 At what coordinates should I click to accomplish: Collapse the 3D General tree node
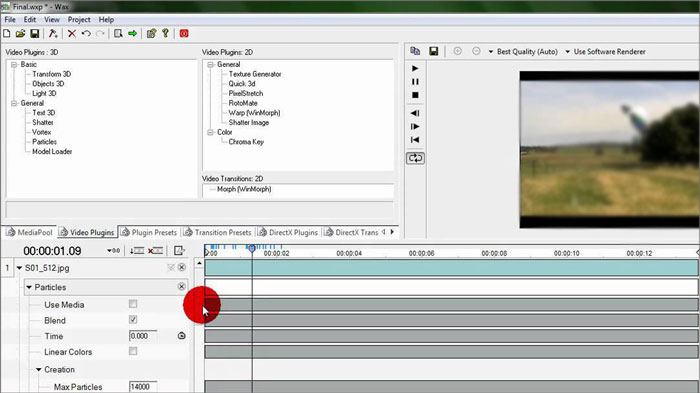tap(14, 103)
